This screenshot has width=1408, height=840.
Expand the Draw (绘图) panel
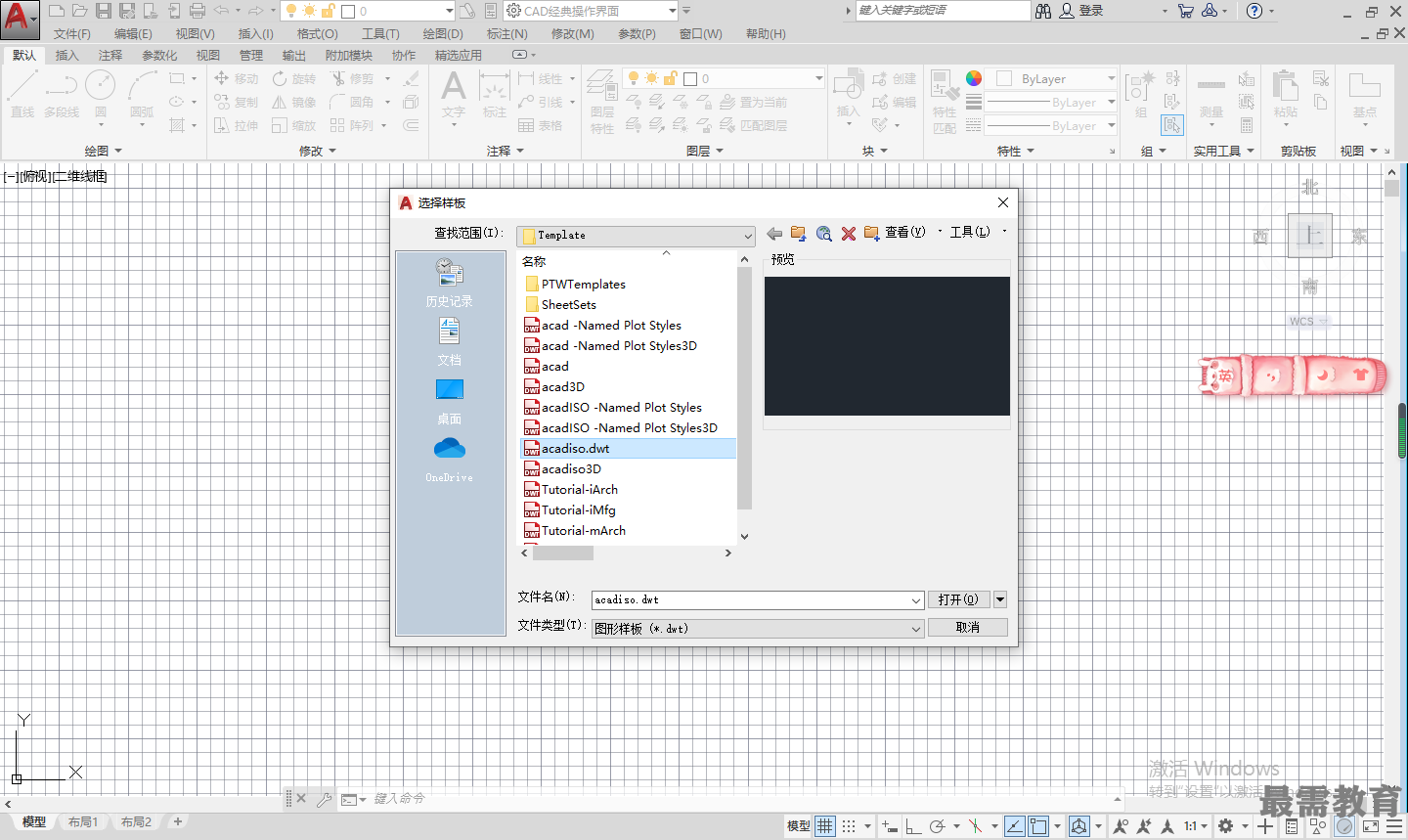[x=103, y=151]
